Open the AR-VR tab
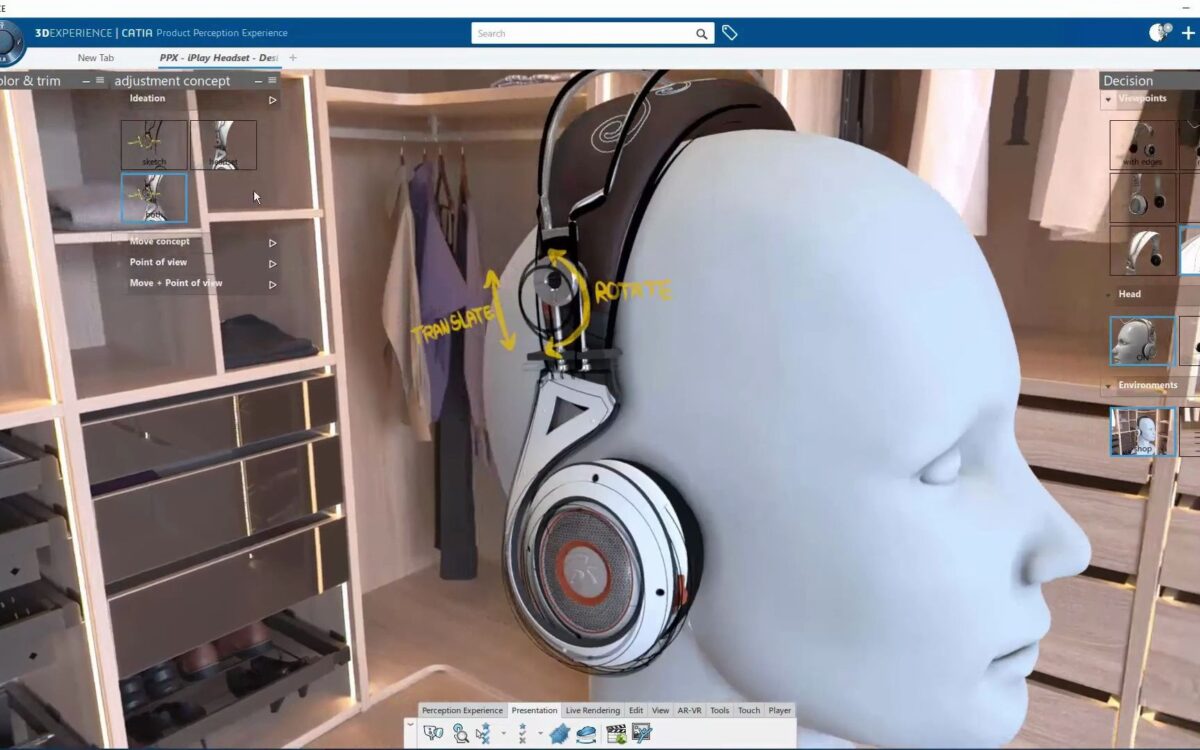The width and height of the screenshot is (1200, 750). 690,710
